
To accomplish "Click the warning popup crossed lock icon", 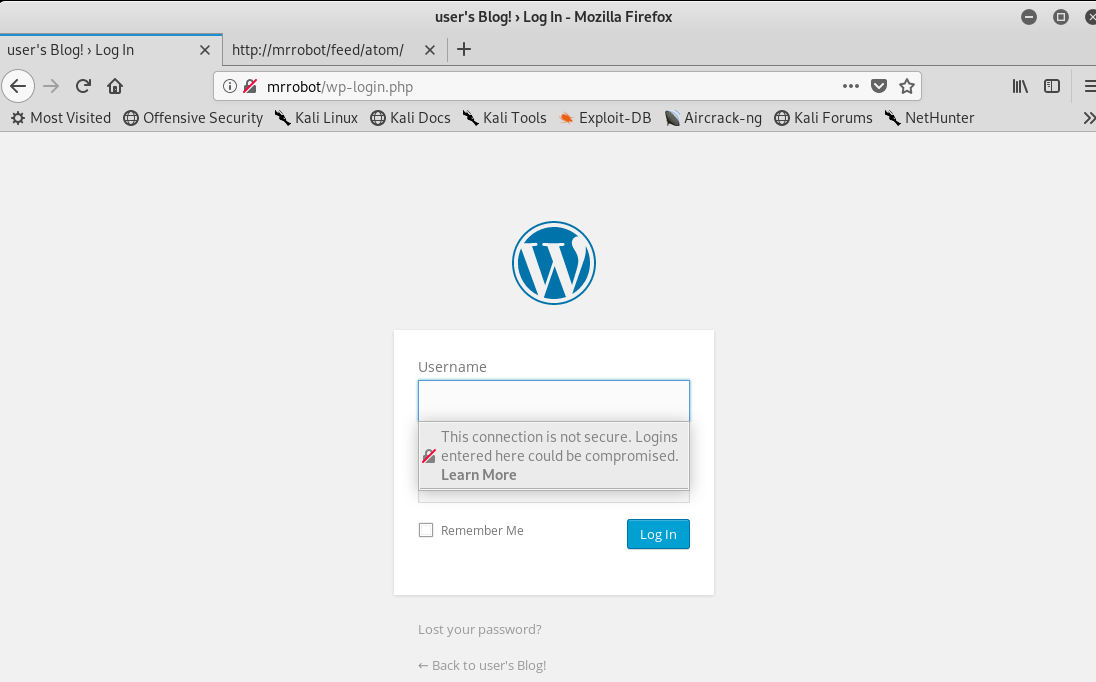I will tap(429, 456).
